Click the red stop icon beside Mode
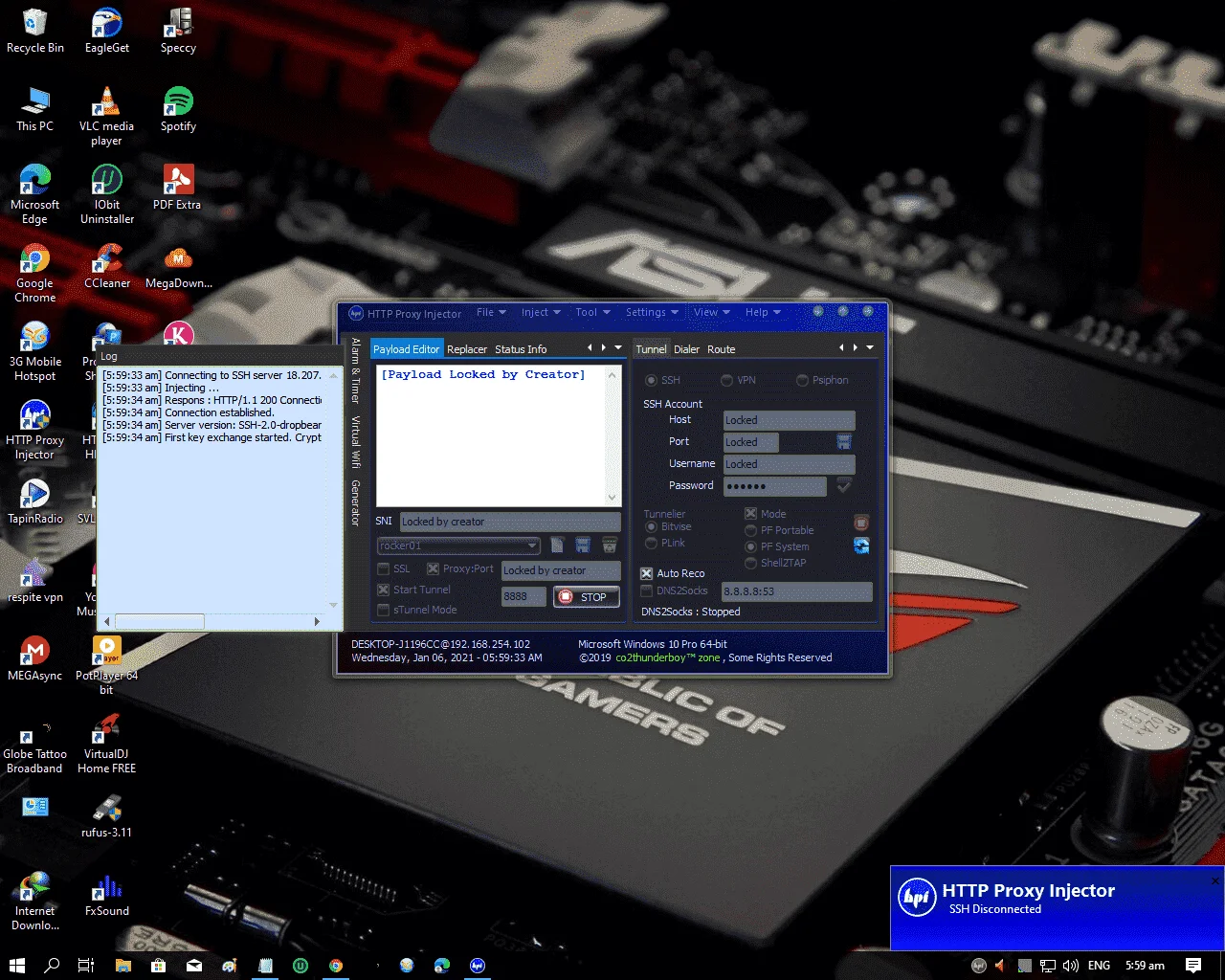This screenshot has width=1225, height=980. (861, 523)
